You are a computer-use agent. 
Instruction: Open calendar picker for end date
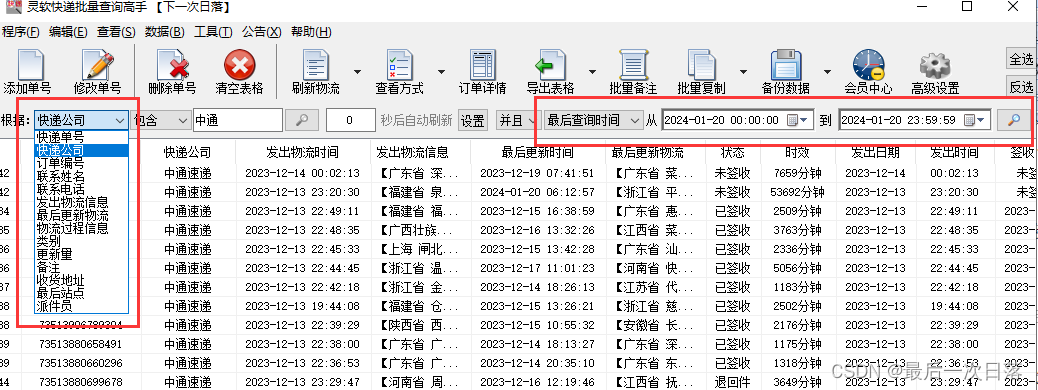975,120
